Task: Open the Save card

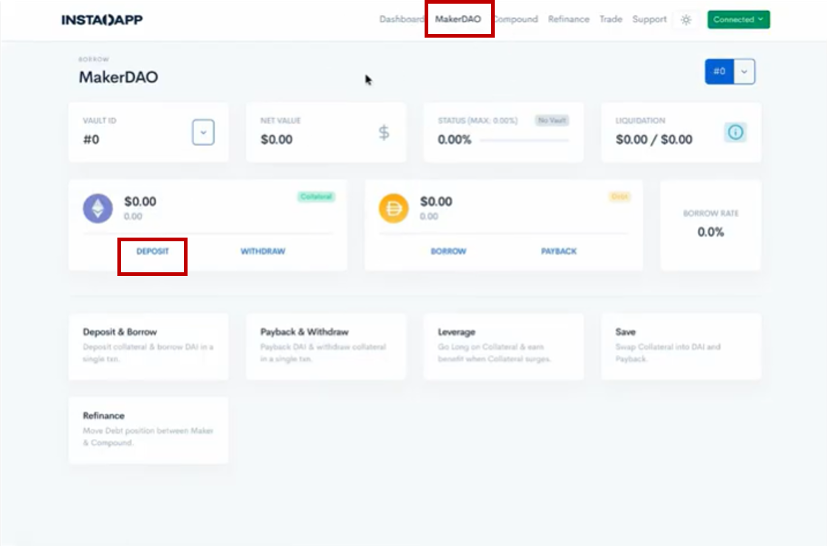Action: [x=681, y=347]
